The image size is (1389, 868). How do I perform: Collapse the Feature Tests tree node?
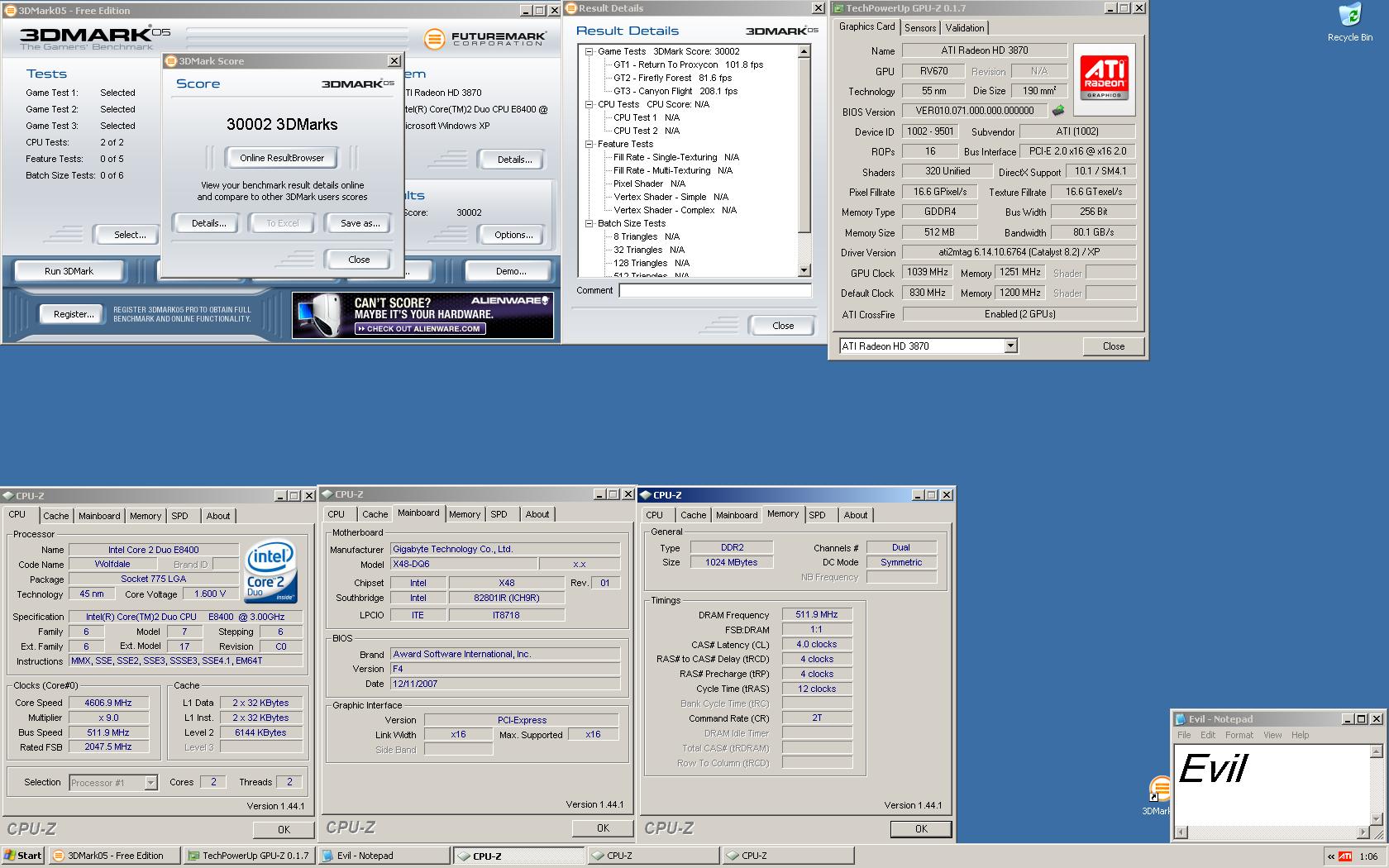tap(589, 144)
